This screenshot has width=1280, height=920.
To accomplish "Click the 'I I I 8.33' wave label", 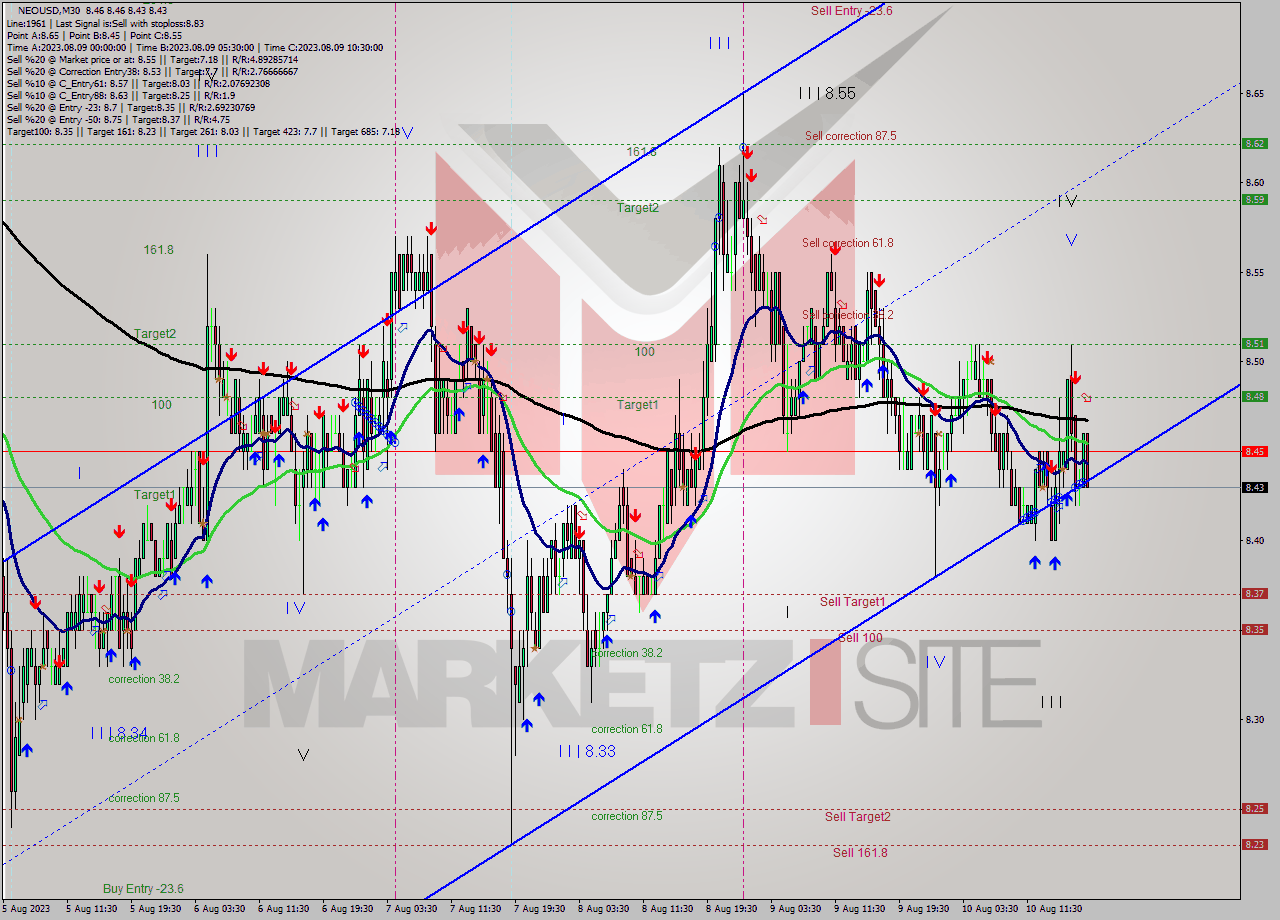I will [x=587, y=751].
